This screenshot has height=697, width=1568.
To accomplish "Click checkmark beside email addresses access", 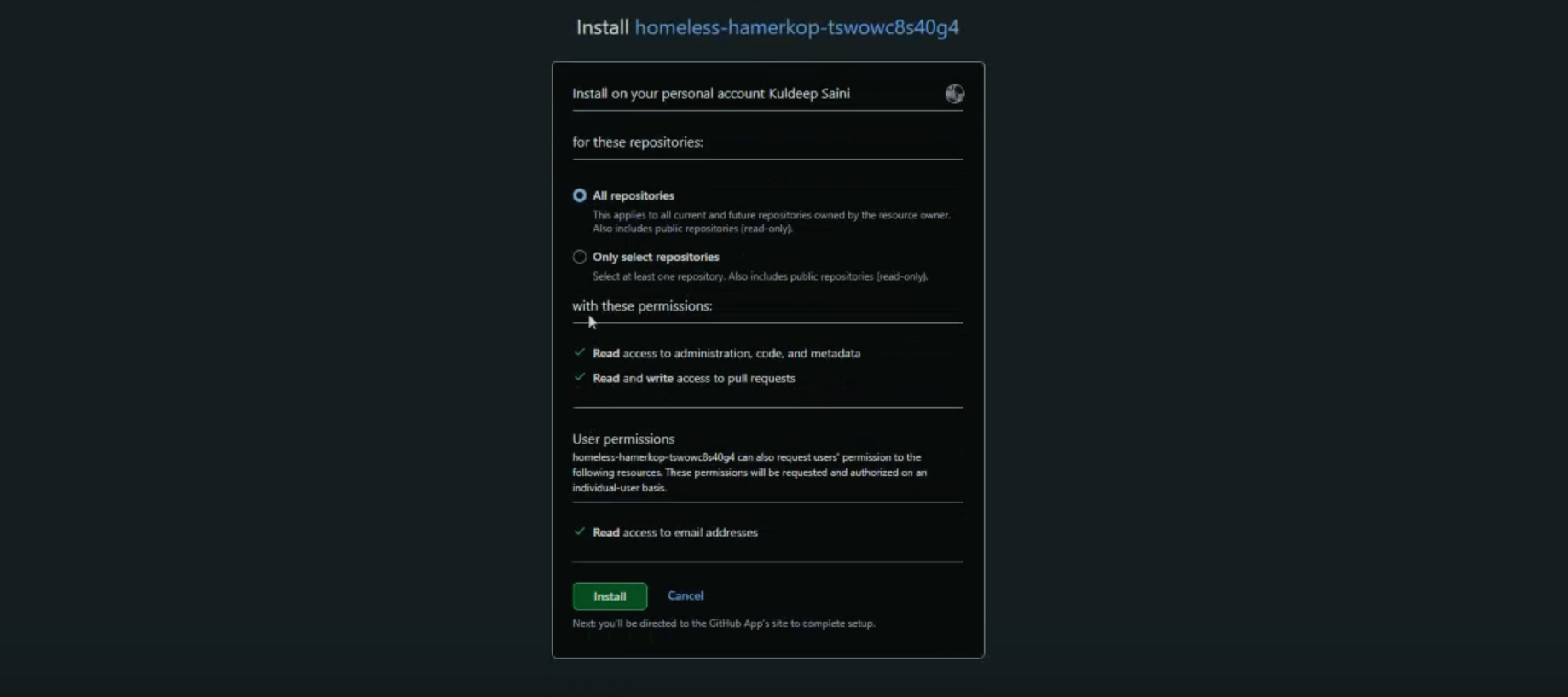I will point(580,531).
